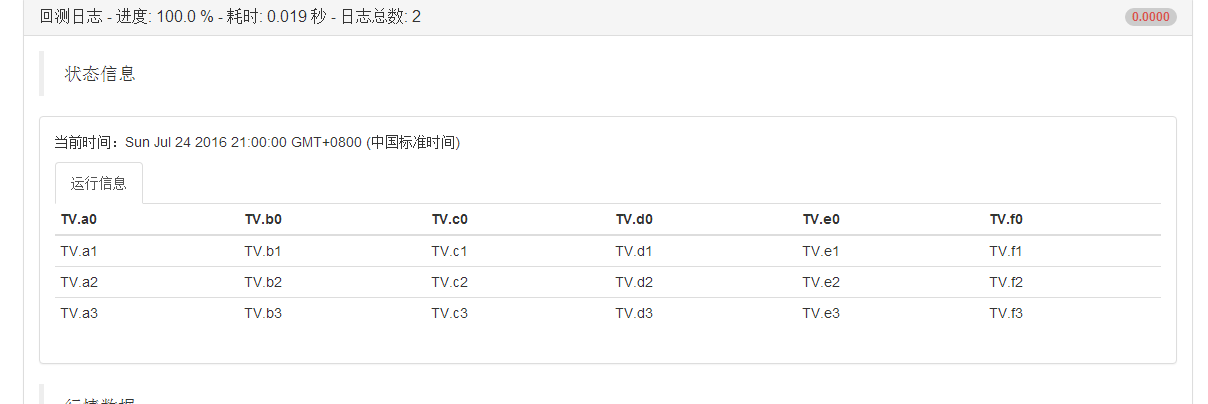Click the TV.c1 table cell

pos(450,251)
